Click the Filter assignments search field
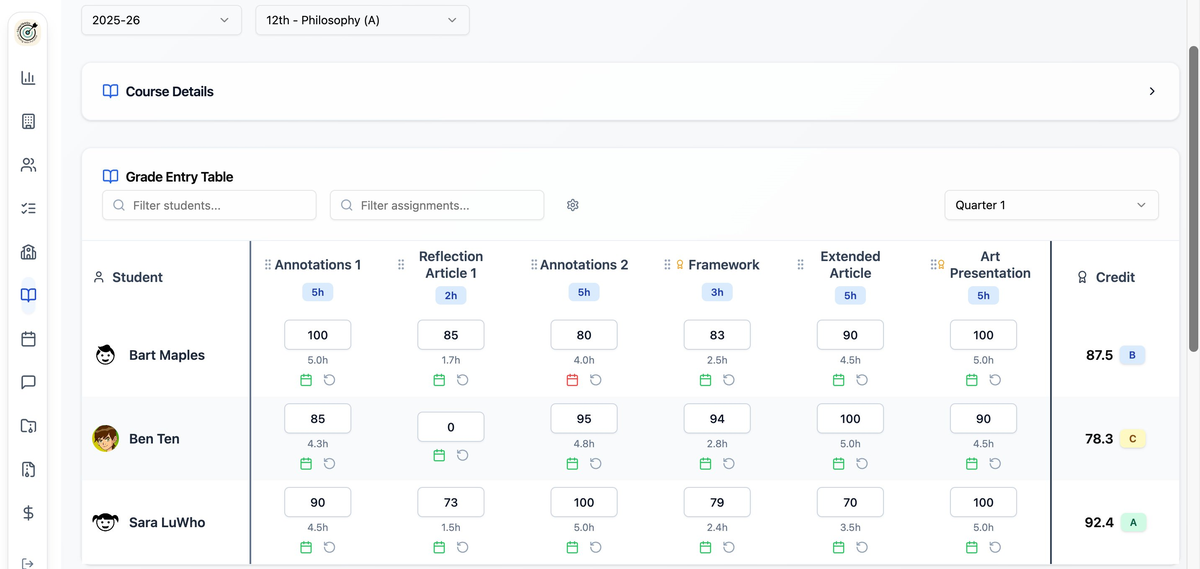Image resolution: width=1200 pixels, height=569 pixels. (437, 205)
